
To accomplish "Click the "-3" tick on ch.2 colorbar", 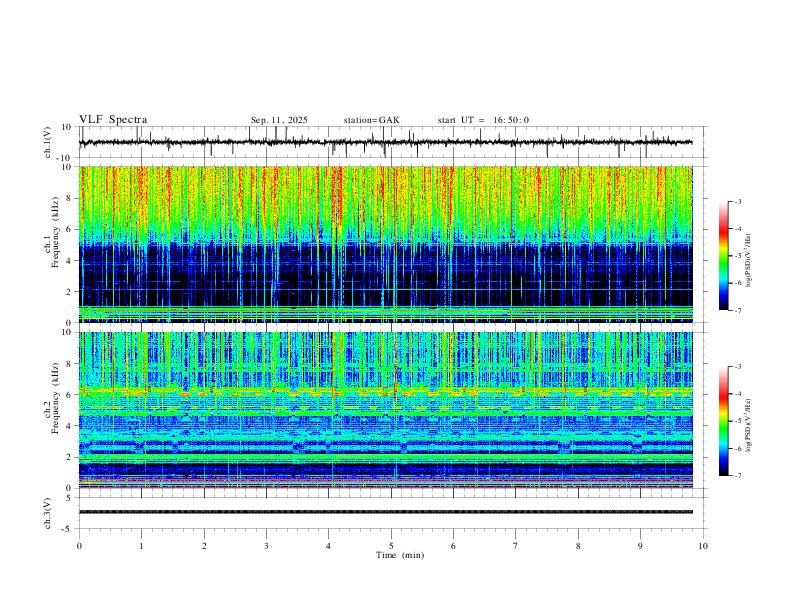I will point(737,367).
